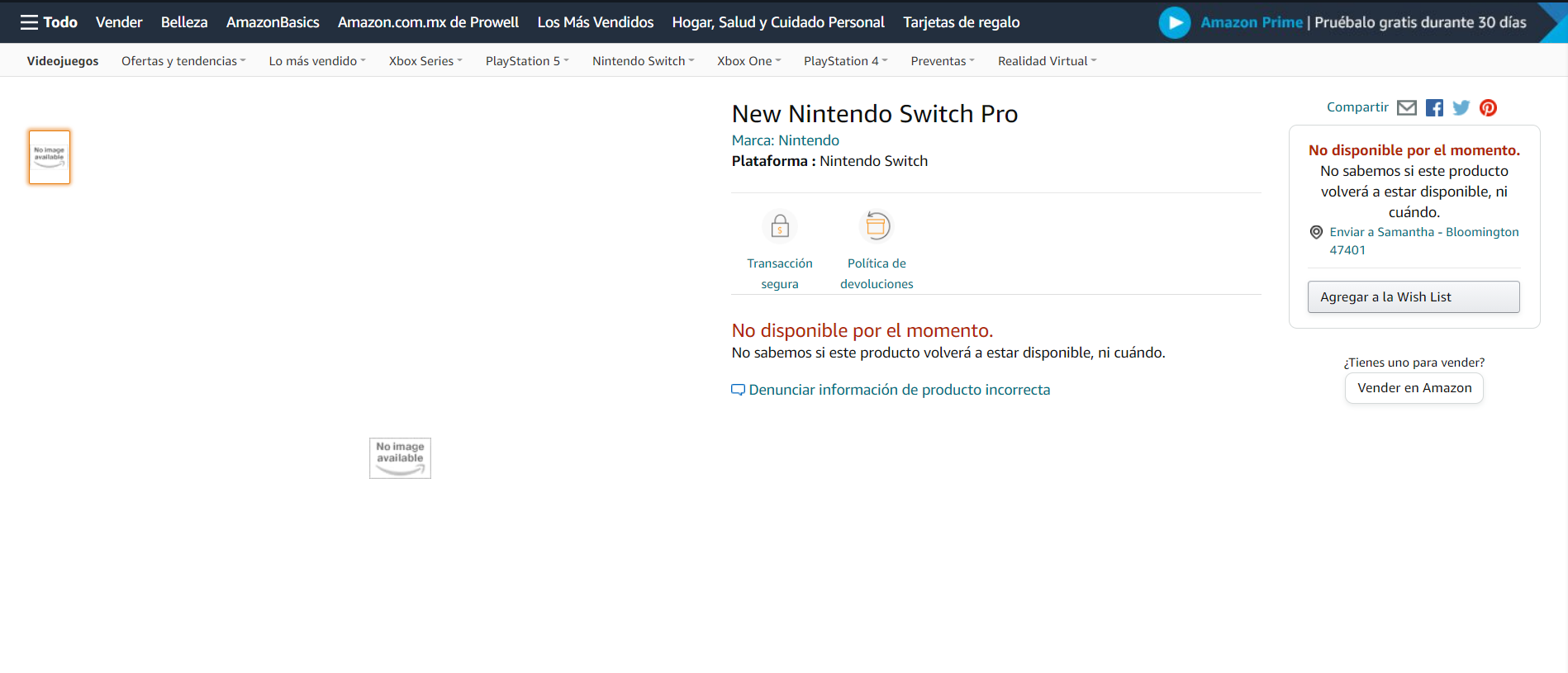Go to Videojuegos category
Screen dimensions: 1568x673
point(63,61)
